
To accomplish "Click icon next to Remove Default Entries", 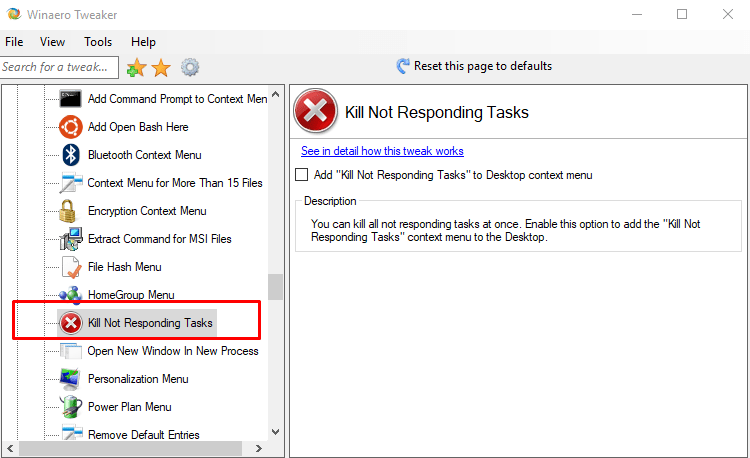I will (72, 433).
